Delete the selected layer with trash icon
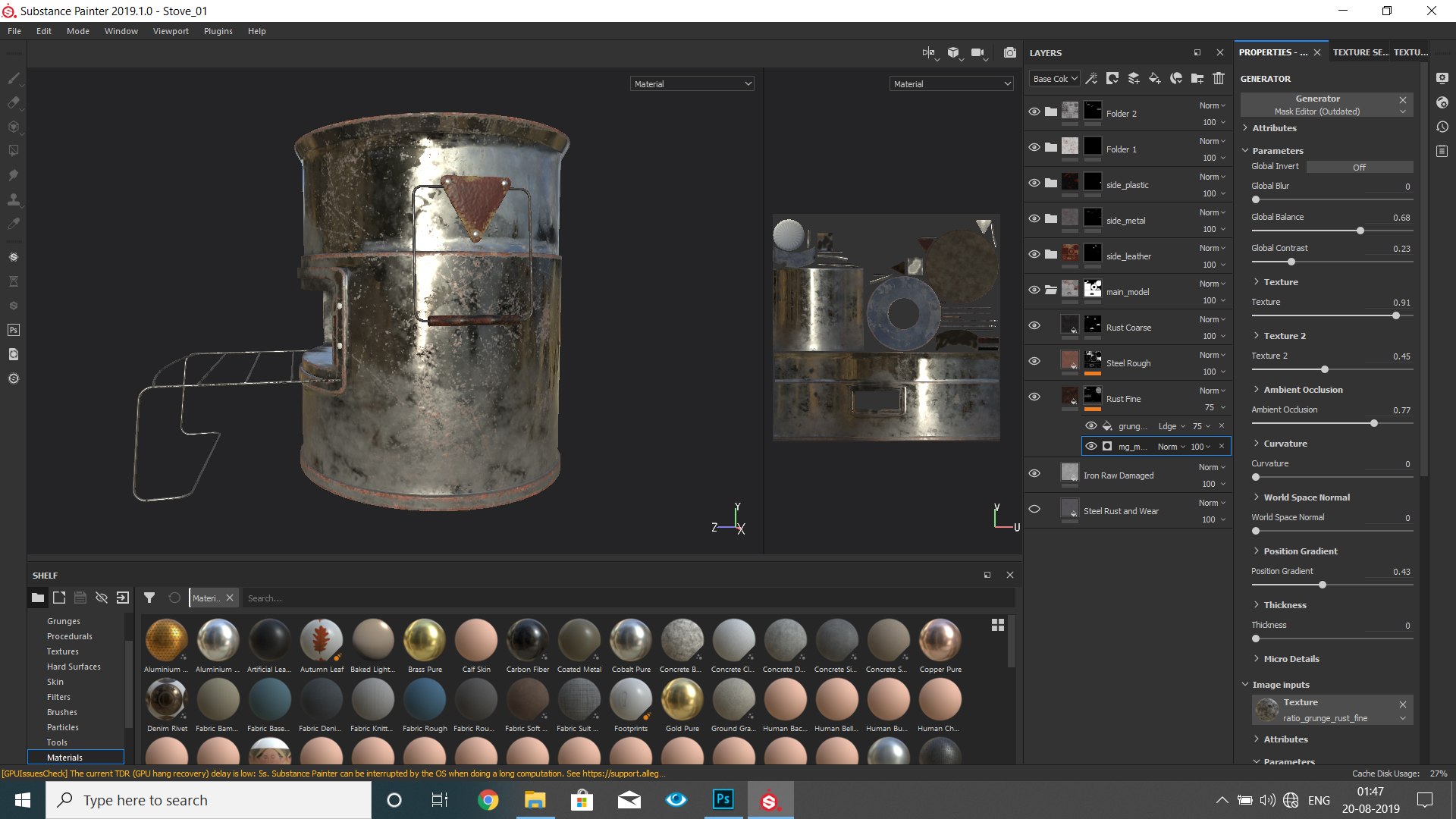The width and height of the screenshot is (1456, 819). [x=1219, y=78]
